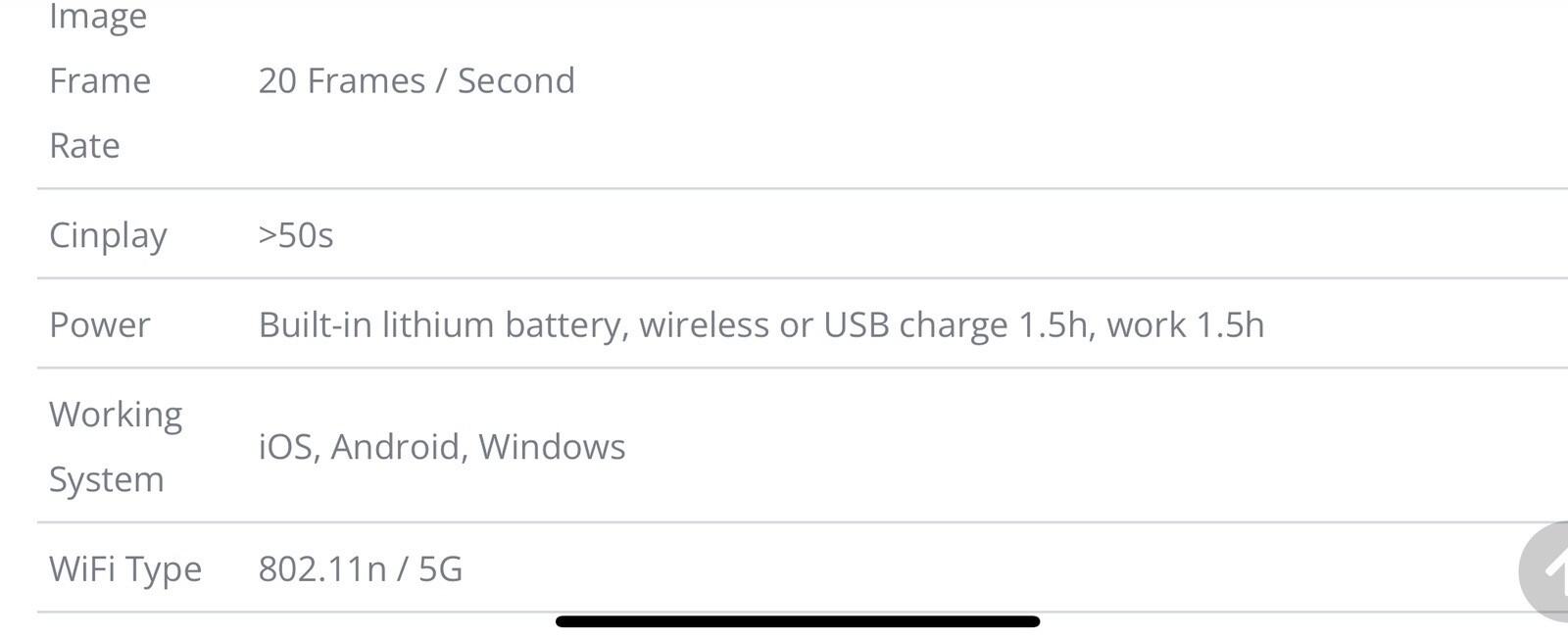The height and width of the screenshot is (639, 1568).
Task: Tap the 802.11n / 5G value
Action: [x=361, y=569]
